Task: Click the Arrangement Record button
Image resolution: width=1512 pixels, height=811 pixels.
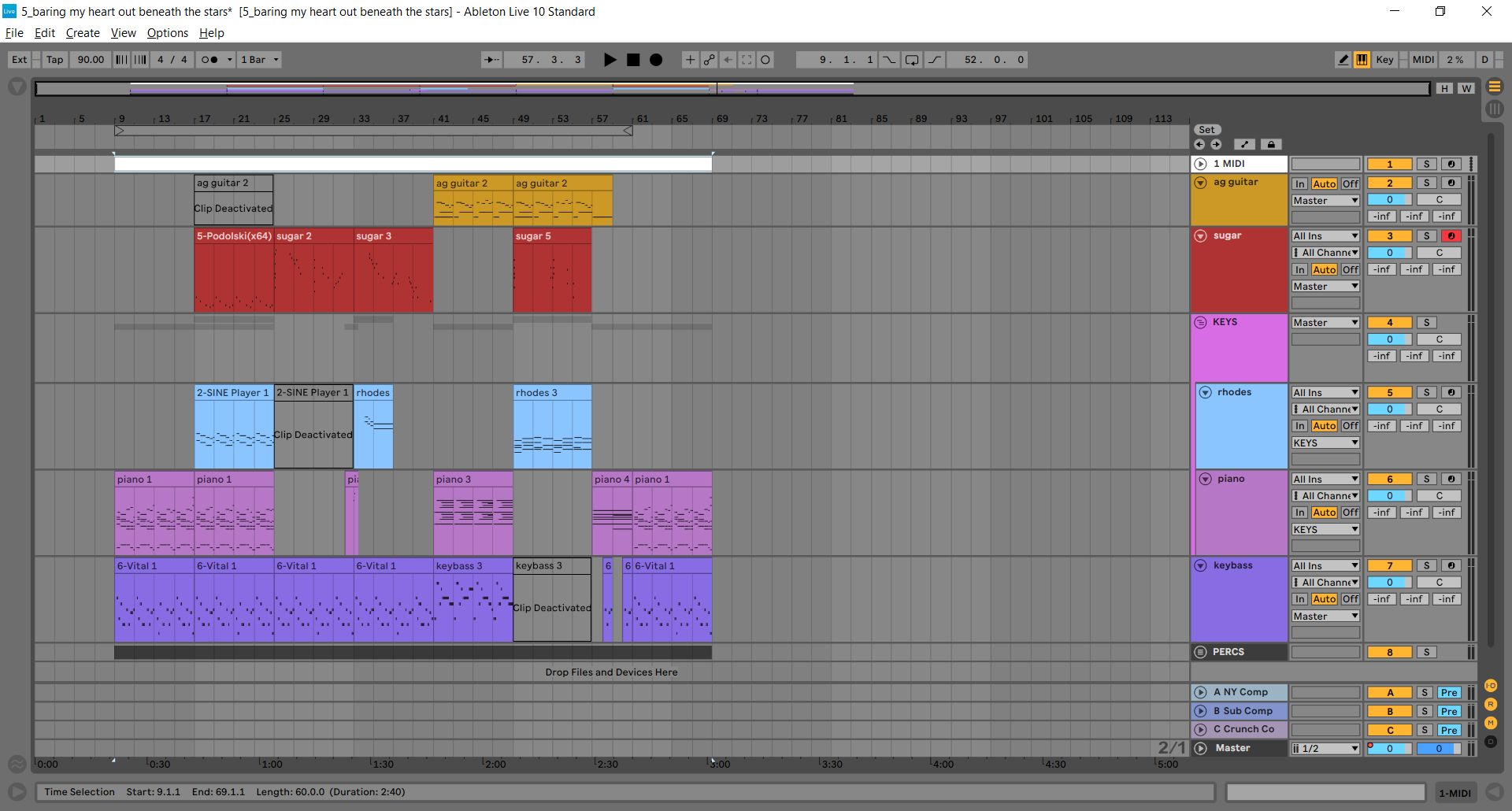Action: (x=656, y=60)
